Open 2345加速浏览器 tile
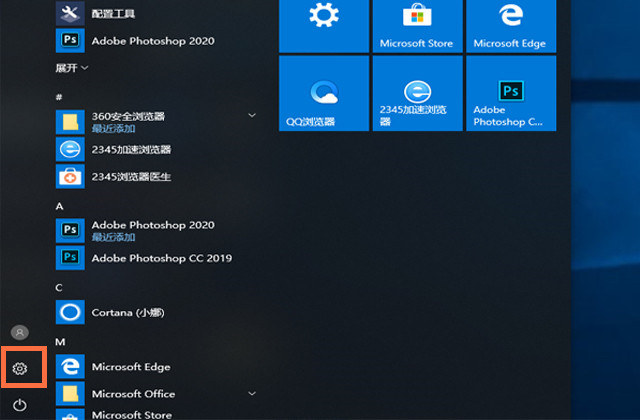Screen dimensions: 640x420 (x=417, y=93)
